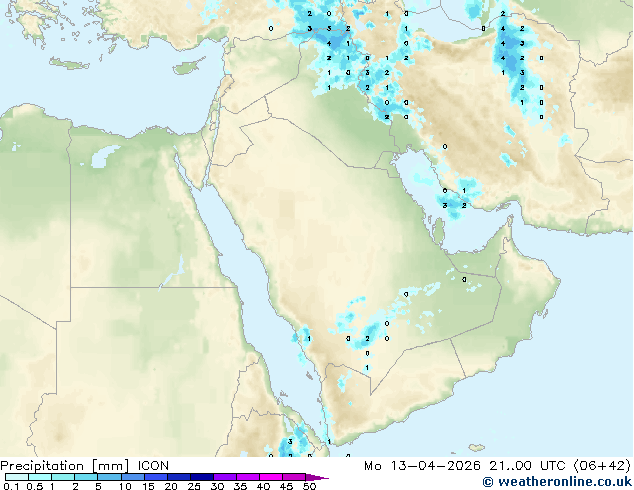Click the 0.5–1 mm legend color swatch
This screenshot has width=634, height=490.
point(40,477)
